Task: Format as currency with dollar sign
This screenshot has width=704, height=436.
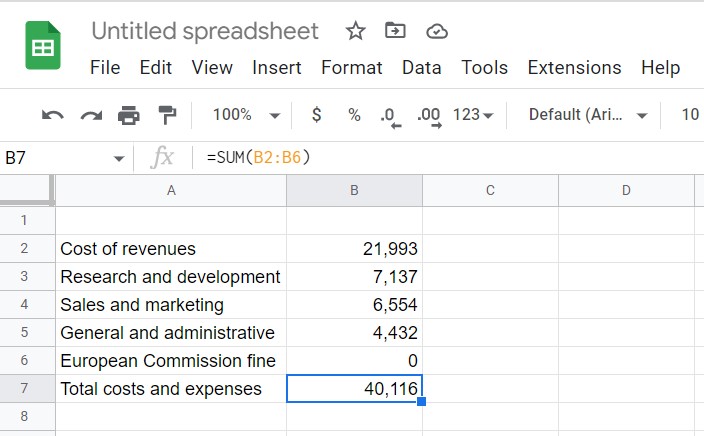Action: coord(317,115)
